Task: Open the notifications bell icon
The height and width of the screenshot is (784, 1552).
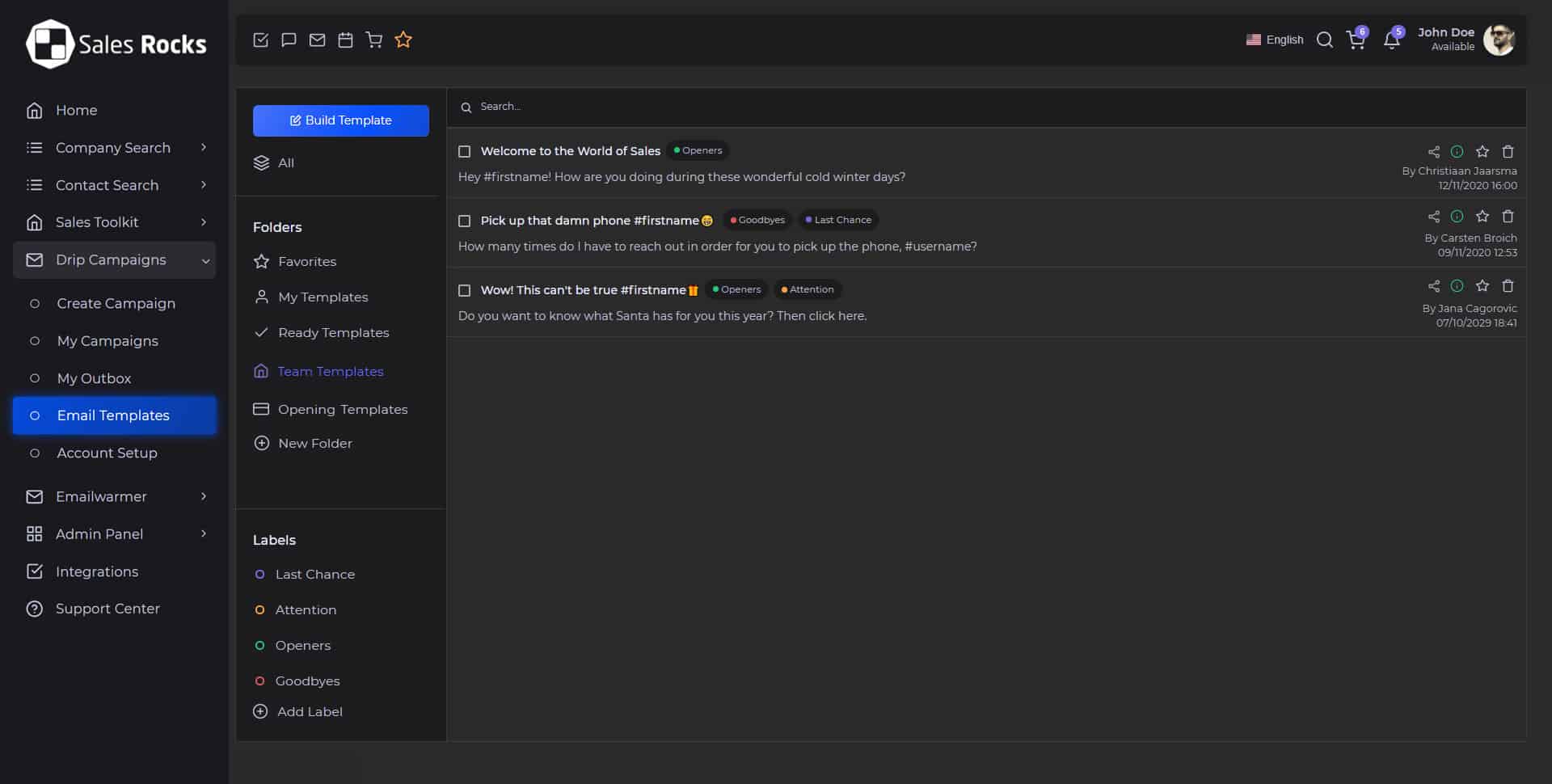Action: [x=1391, y=40]
